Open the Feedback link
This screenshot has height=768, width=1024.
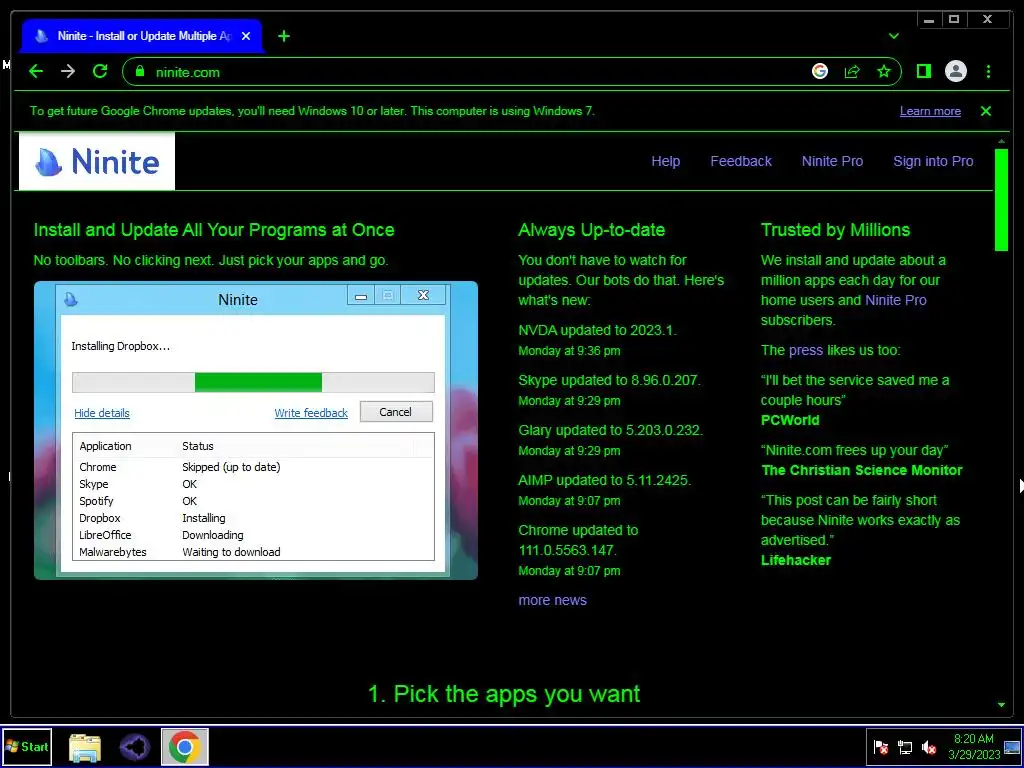tap(741, 161)
